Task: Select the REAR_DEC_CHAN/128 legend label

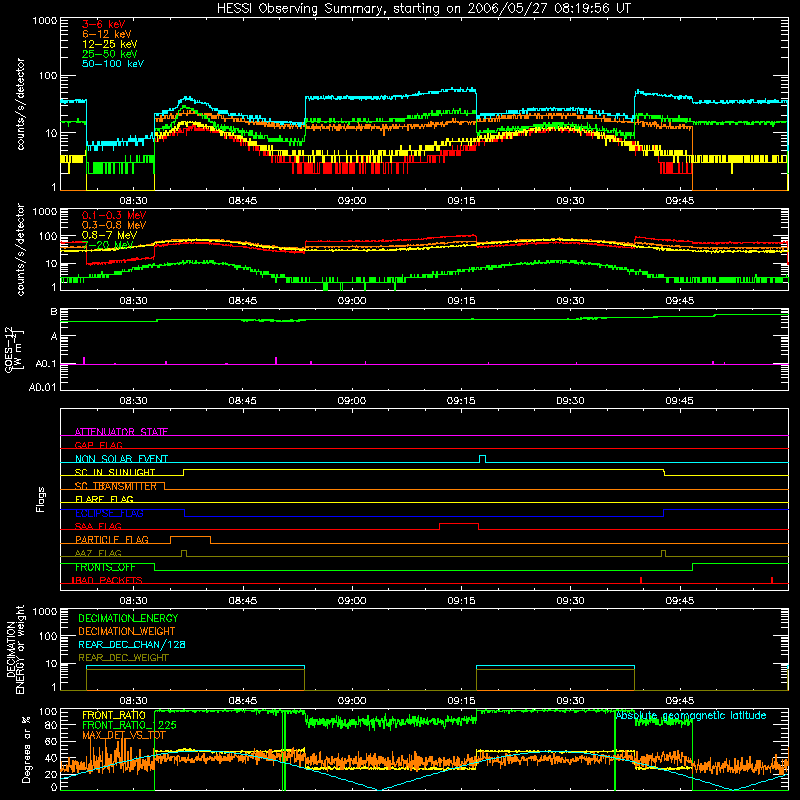Action: click(132, 644)
